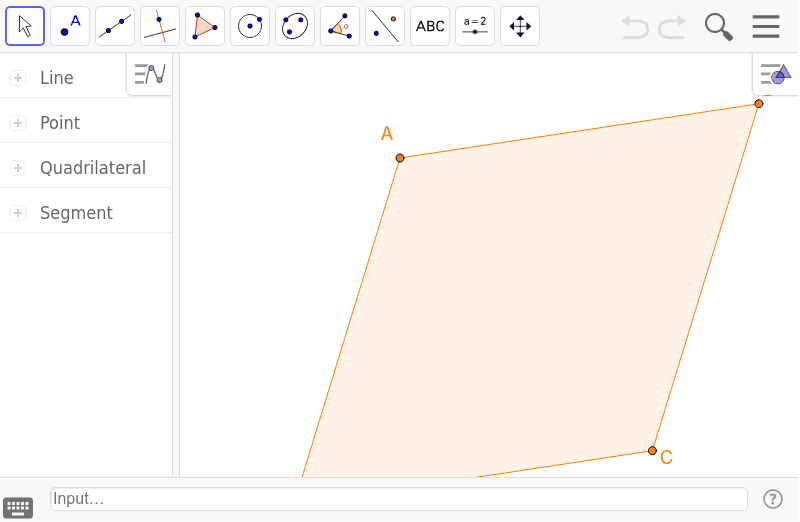Select the Point tool
Viewport: 800px width, 522px height.
pos(70,26)
